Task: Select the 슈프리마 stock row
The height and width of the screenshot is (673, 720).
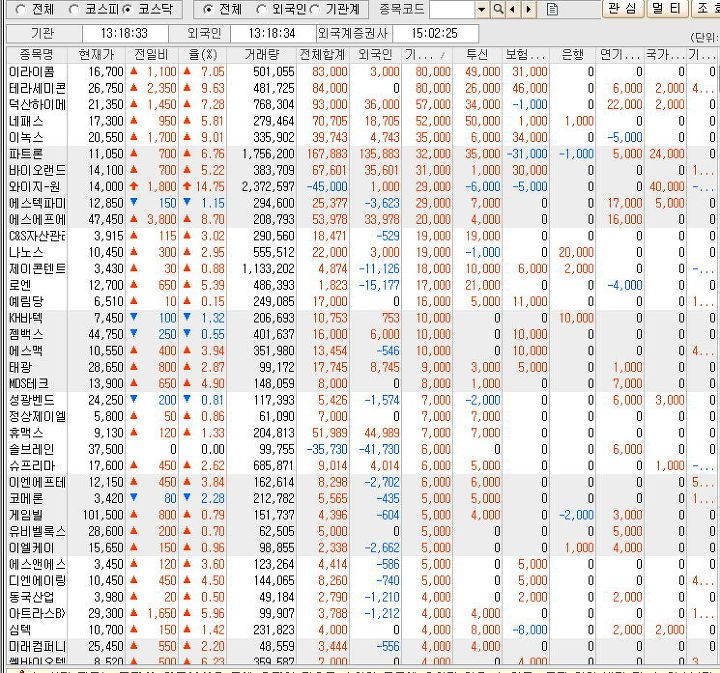Action: (363, 466)
